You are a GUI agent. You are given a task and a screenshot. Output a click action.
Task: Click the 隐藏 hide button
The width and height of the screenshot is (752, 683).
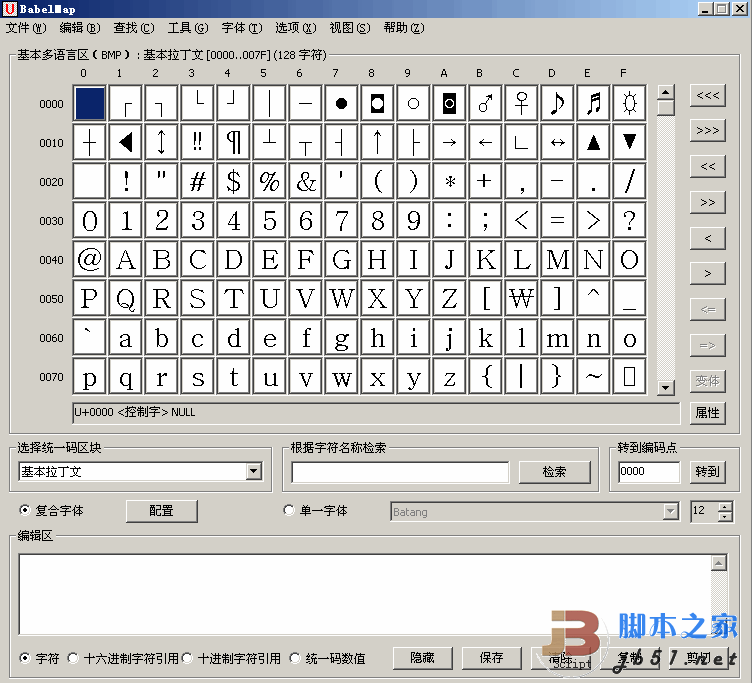pos(422,658)
